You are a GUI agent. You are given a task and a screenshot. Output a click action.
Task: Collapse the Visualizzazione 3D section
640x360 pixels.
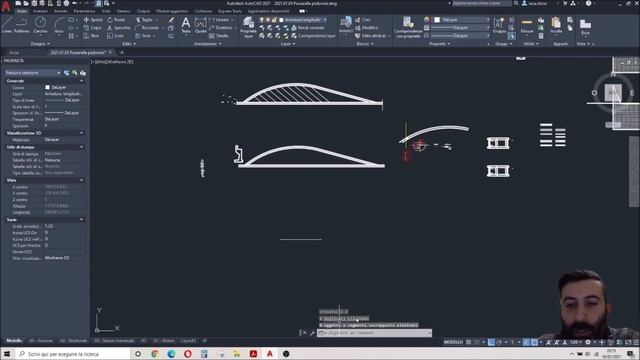click(82, 133)
